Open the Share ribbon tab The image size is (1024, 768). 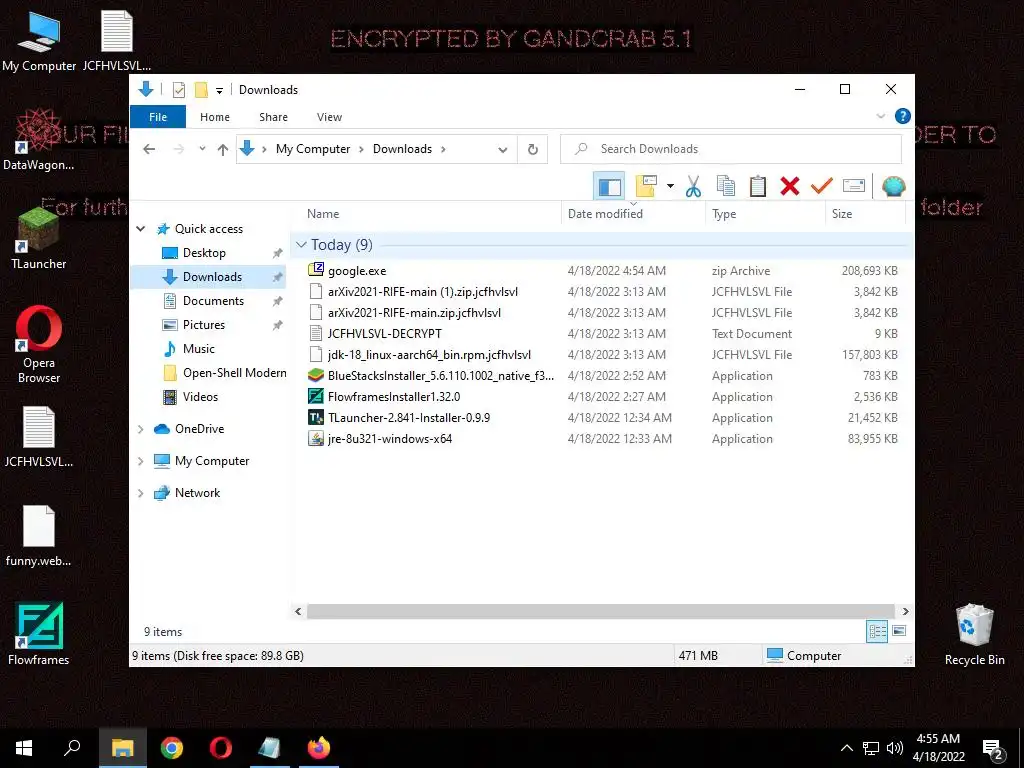click(x=273, y=117)
